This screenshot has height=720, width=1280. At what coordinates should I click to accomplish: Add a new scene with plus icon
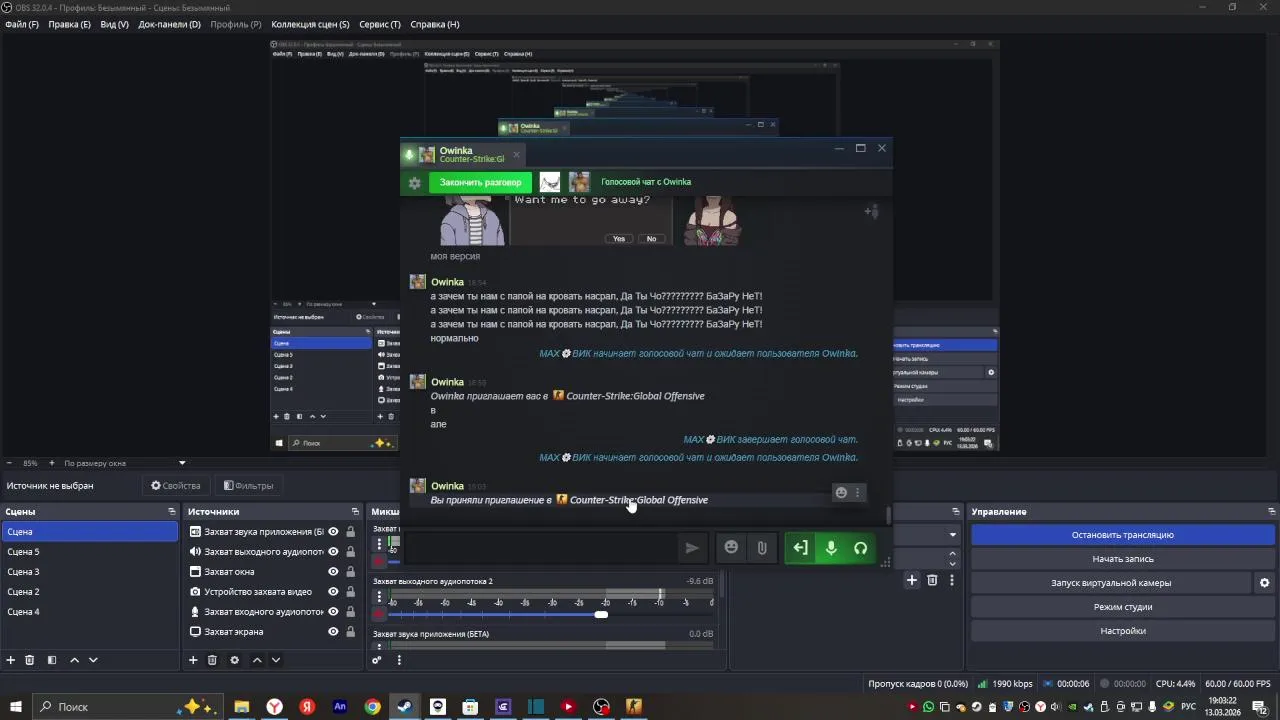click(x=11, y=660)
